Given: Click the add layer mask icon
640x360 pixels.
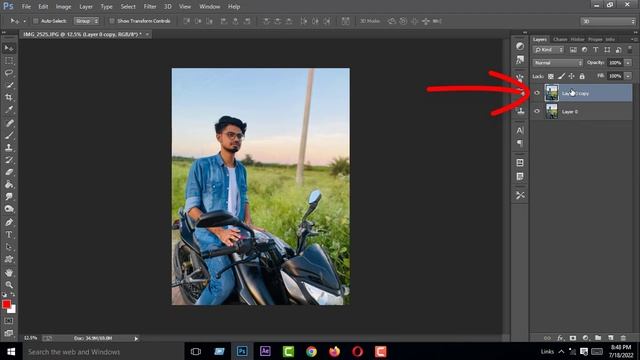Looking at the screenshot, I should 573,338.
